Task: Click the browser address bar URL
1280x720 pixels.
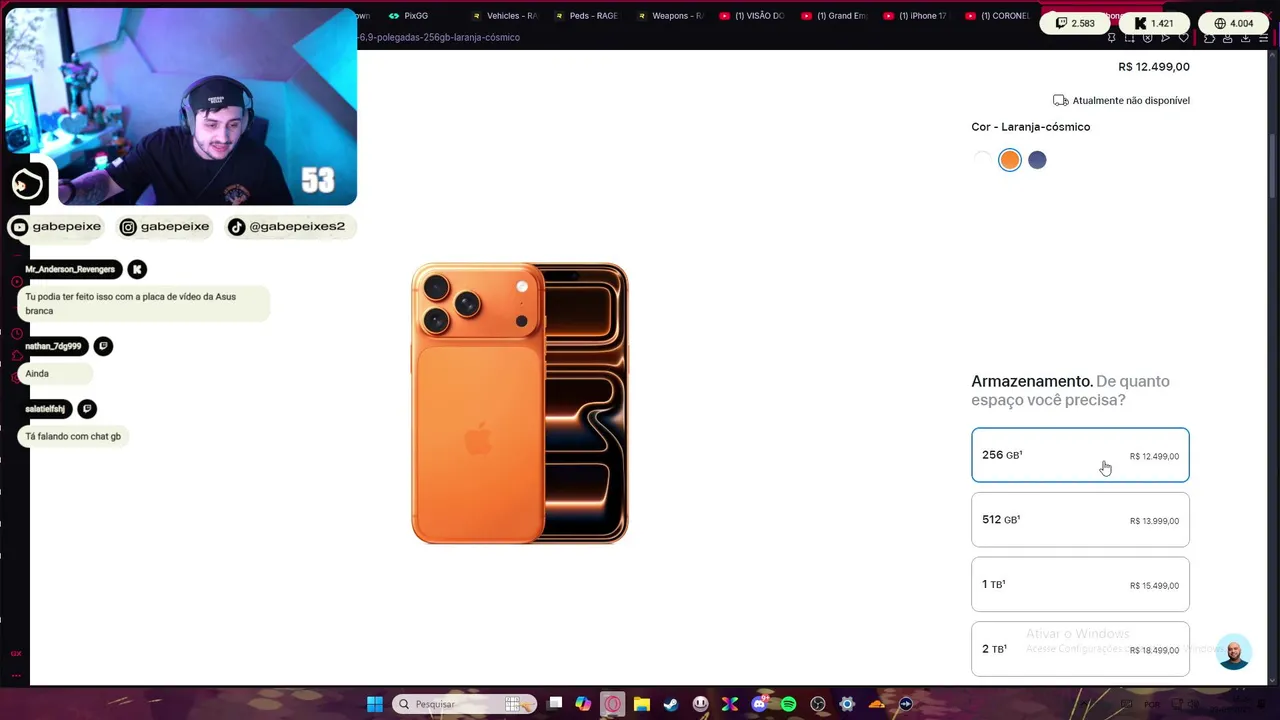Action: [440, 37]
